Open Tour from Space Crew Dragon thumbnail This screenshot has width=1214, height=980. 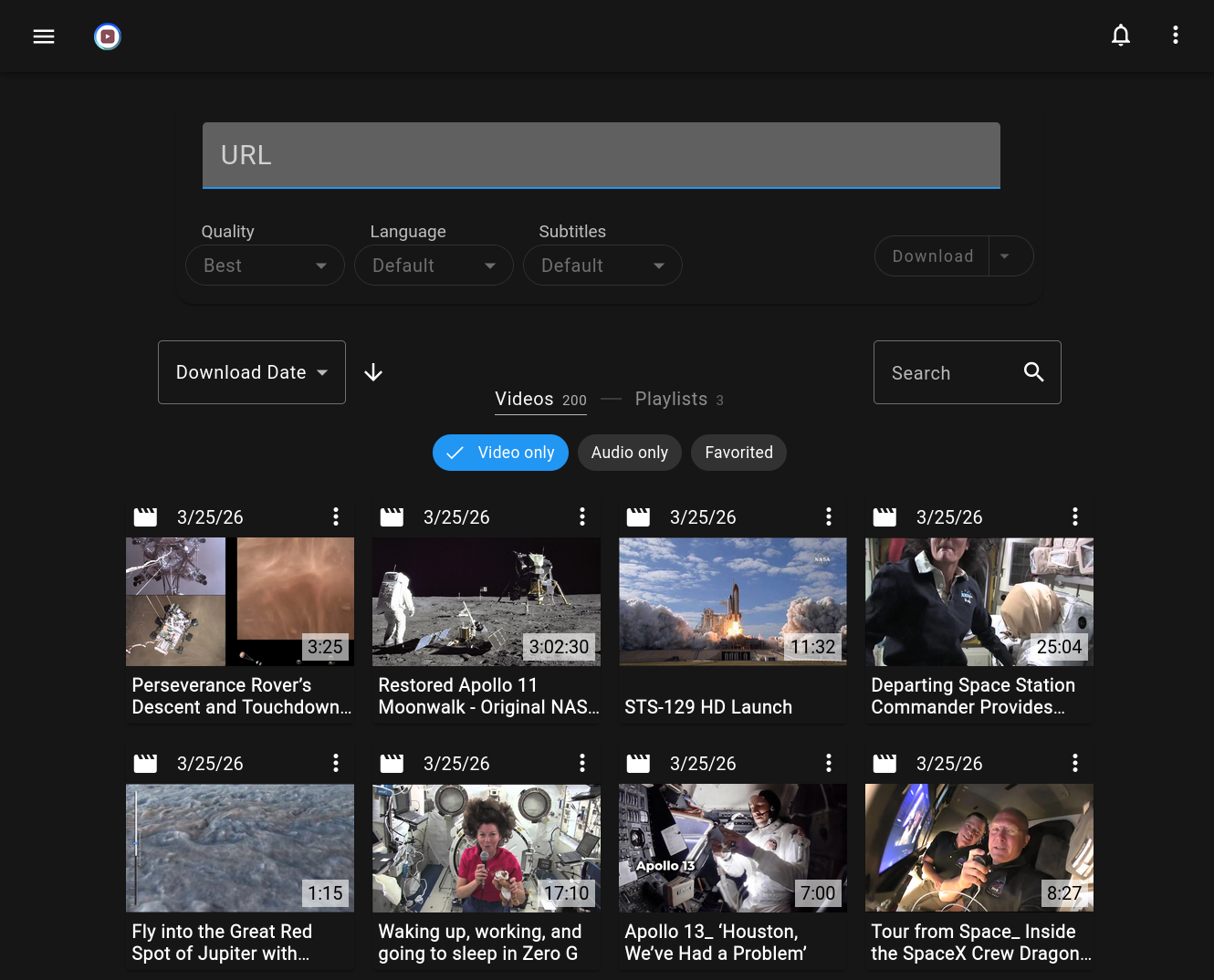tap(979, 848)
